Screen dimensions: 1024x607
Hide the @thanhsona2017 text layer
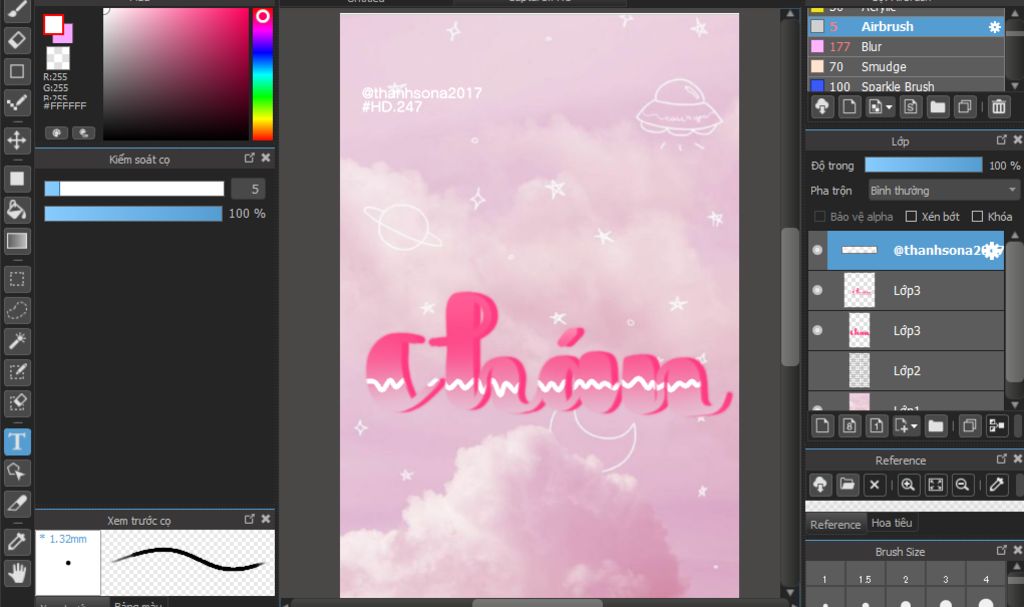(x=817, y=250)
